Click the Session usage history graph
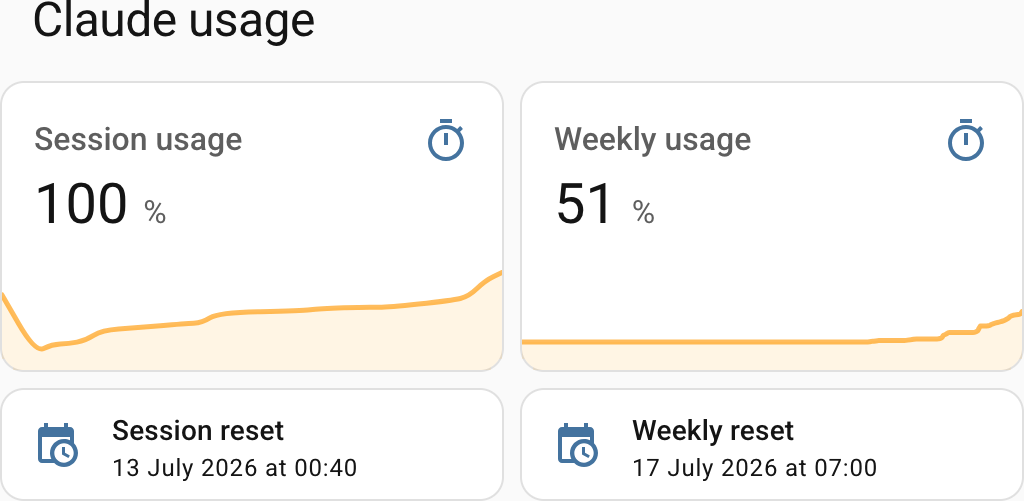1024x501 pixels. [252, 320]
